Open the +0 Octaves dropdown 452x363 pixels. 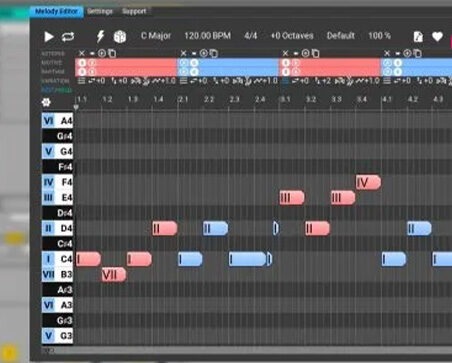pos(292,36)
